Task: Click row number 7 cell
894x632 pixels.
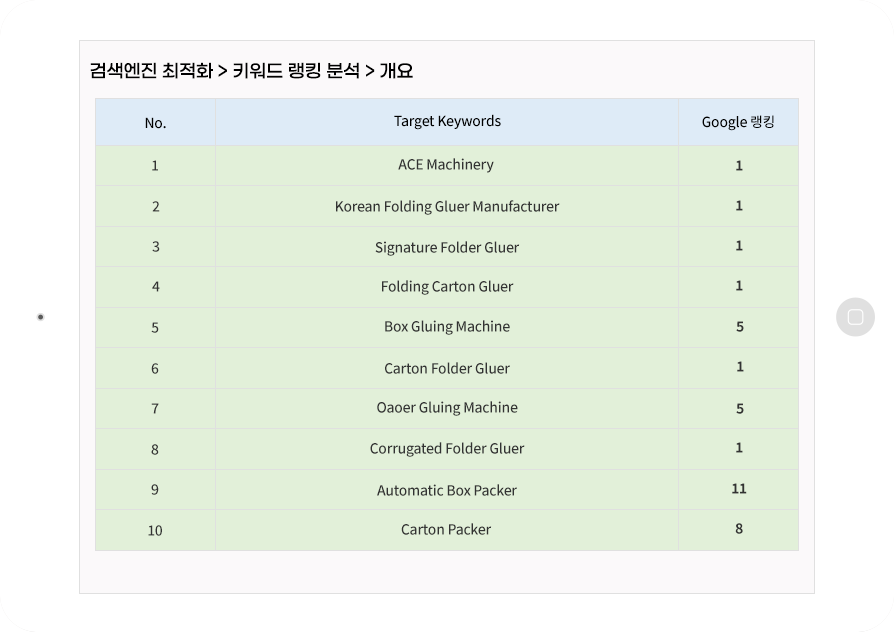Action: [x=155, y=408]
